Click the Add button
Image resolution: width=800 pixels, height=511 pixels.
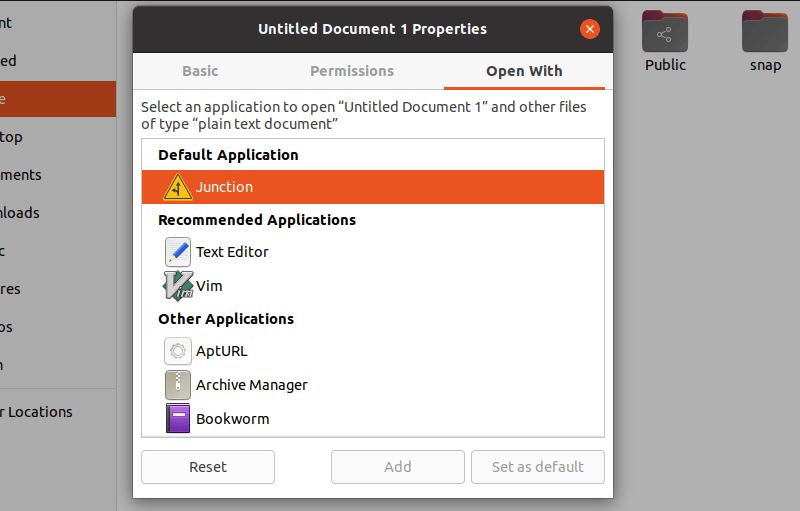(x=398, y=467)
